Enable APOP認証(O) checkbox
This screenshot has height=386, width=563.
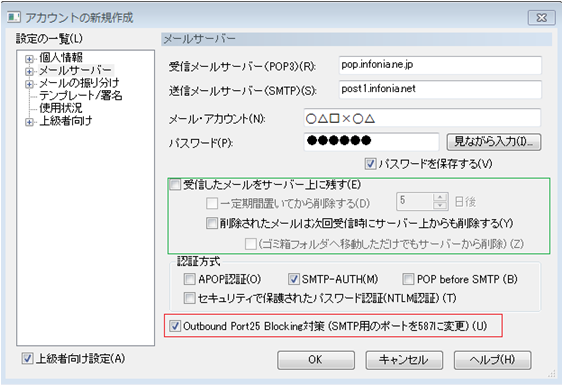pos(189,279)
